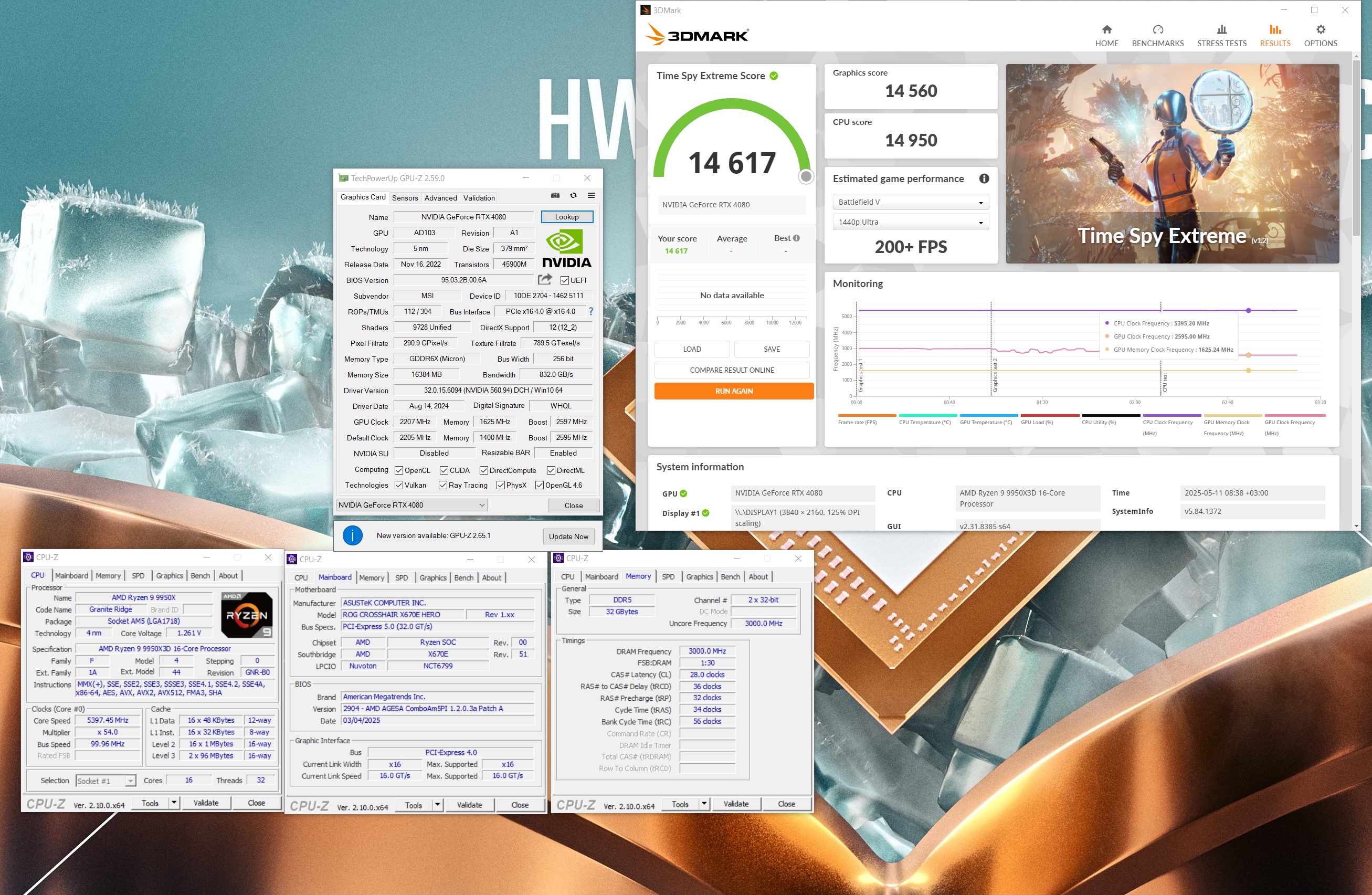Expand Tools arrow in CPU-Z Mainboard window
Viewport: 1372px width, 895px height.
[438, 805]
